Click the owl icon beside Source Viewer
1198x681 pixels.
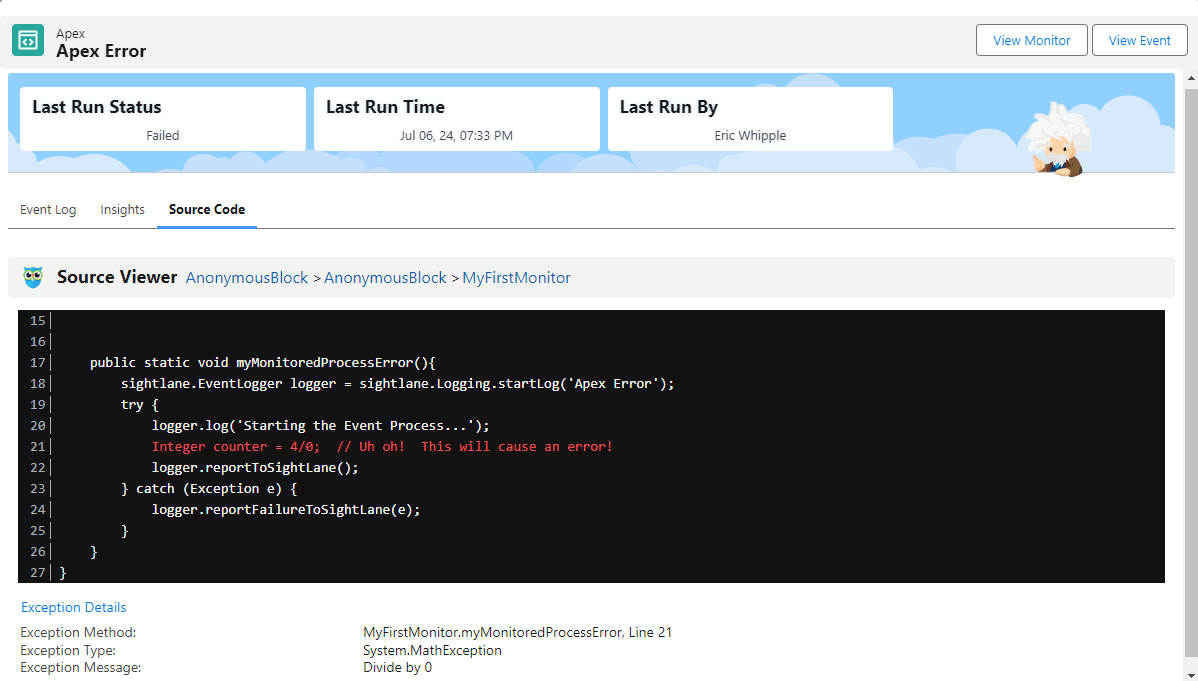point(33,277)
